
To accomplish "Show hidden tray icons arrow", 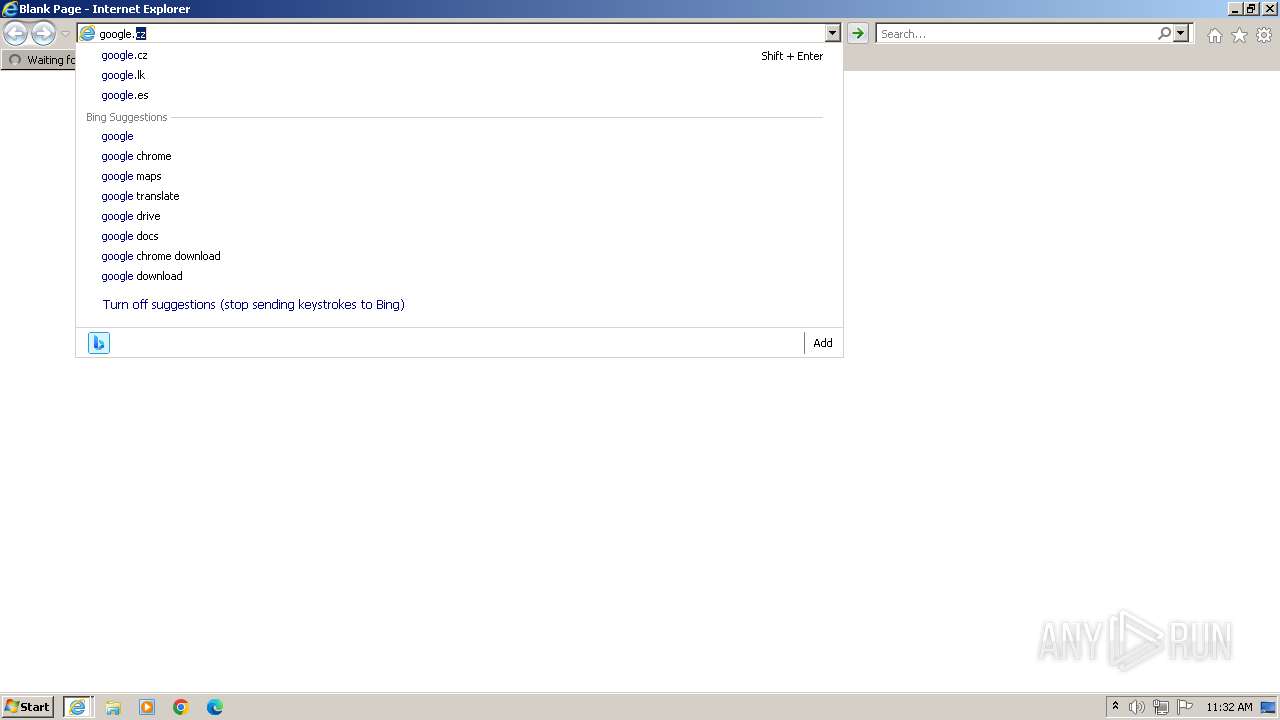I will (x=1115, y=707).
